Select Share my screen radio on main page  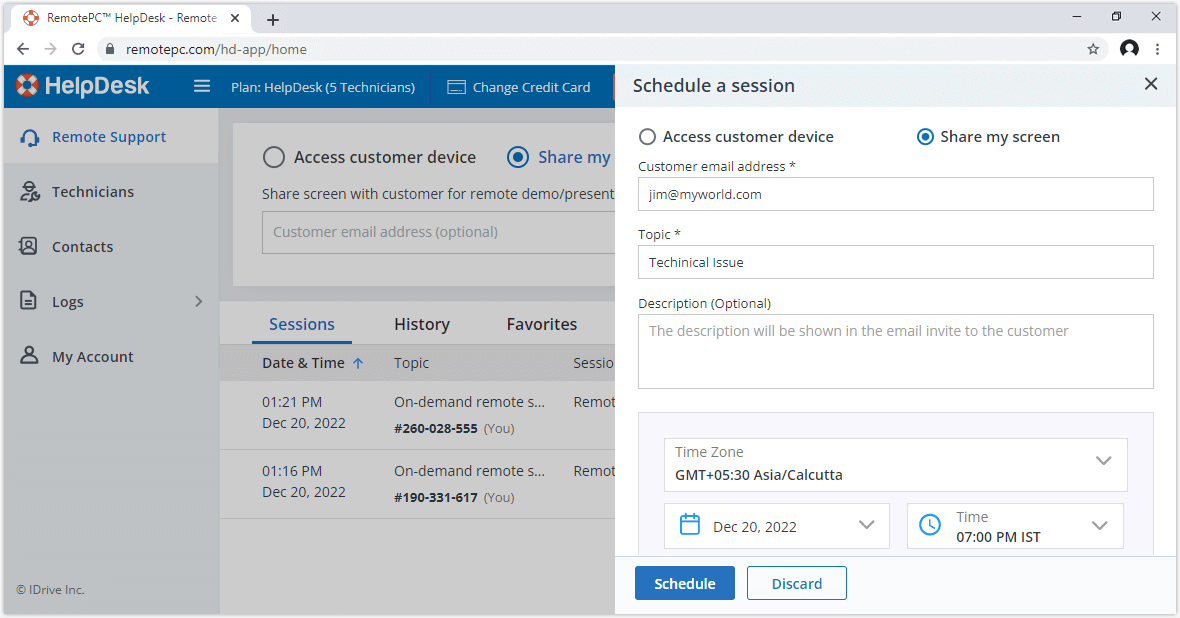[x=518, y=157]
